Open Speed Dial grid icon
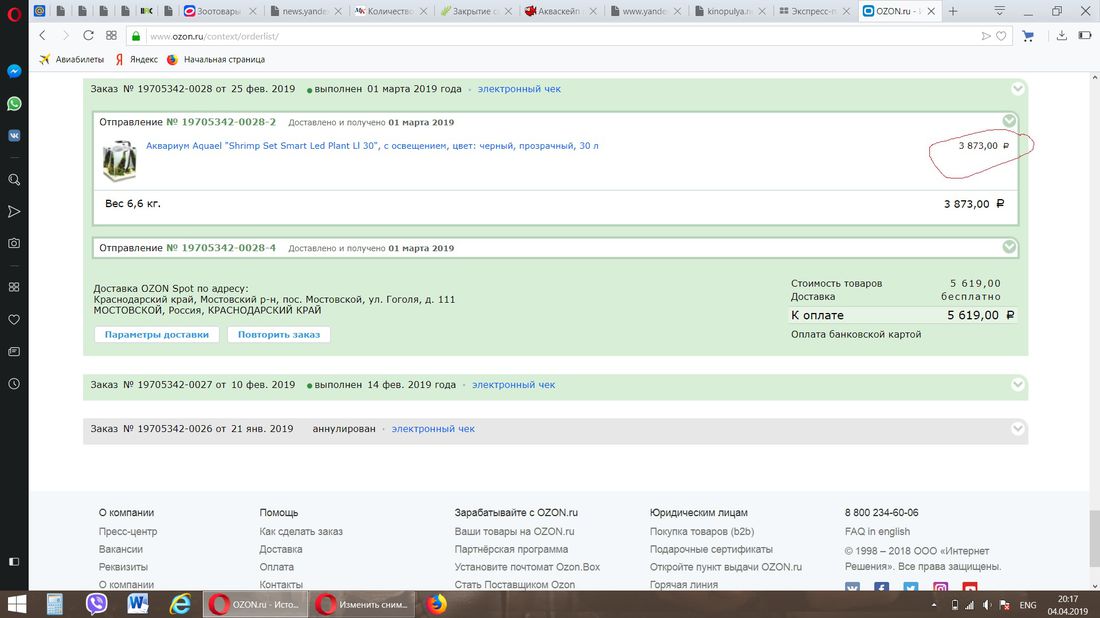The width and height of the screenshot is (1100, 618). (x=112, y=35)
